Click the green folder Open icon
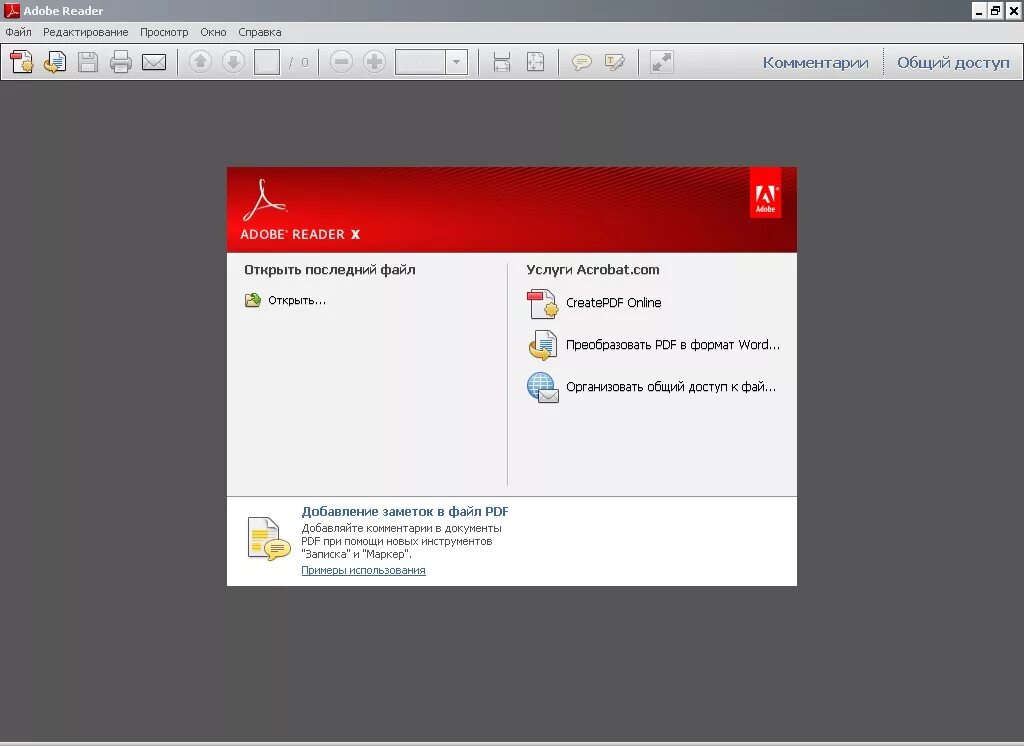1024x746 pixels. coord(253,300)
